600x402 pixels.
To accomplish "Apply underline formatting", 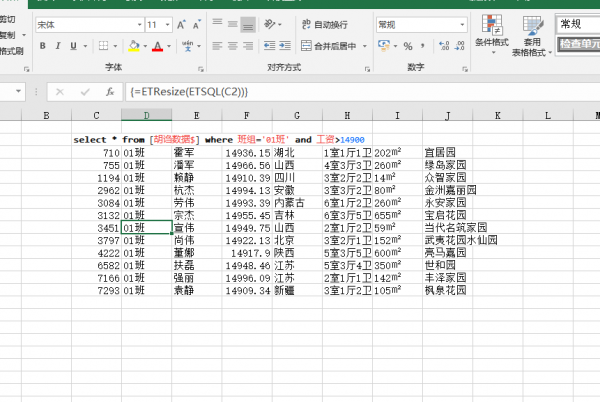I will [x=73, y=46].
